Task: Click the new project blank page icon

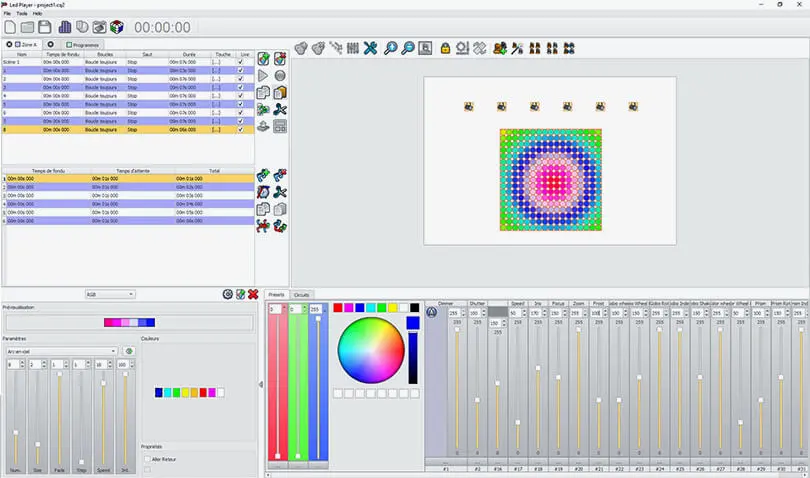Action: 10,27
